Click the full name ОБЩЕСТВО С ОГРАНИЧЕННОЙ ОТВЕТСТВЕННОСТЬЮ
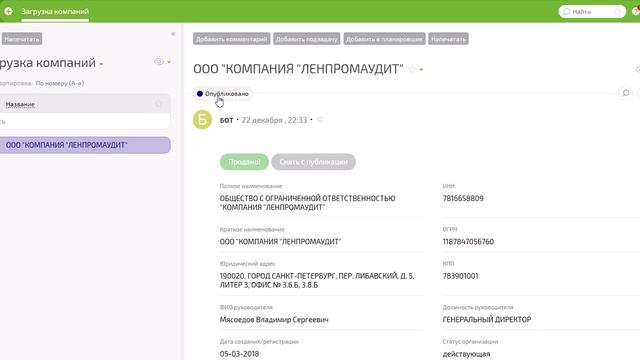The image size is (640, 360). [x=307, y=203]
